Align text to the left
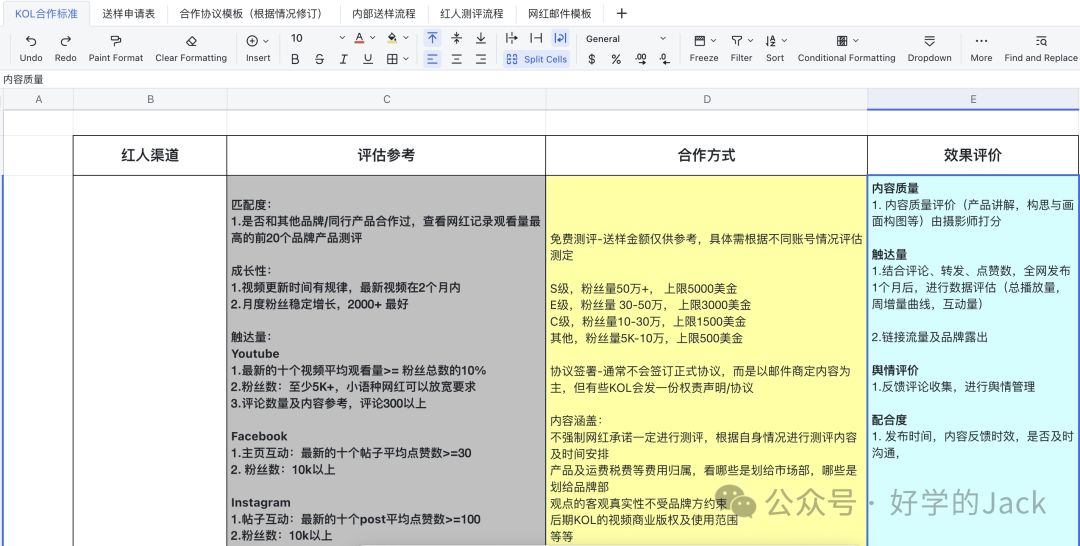The width and height of the screenshot is (1080, 546). [x=432, y=59]
